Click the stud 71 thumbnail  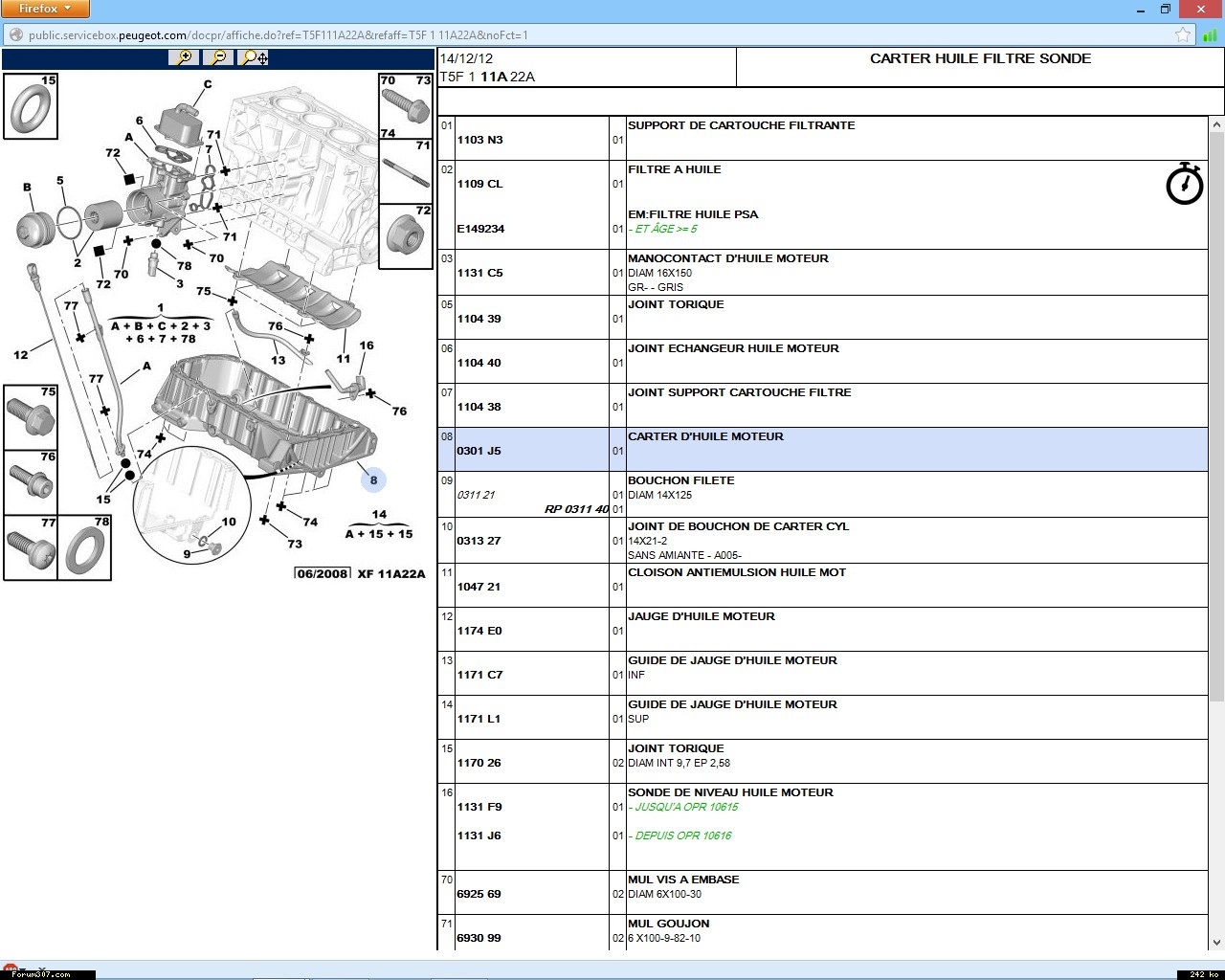point(406,171)
